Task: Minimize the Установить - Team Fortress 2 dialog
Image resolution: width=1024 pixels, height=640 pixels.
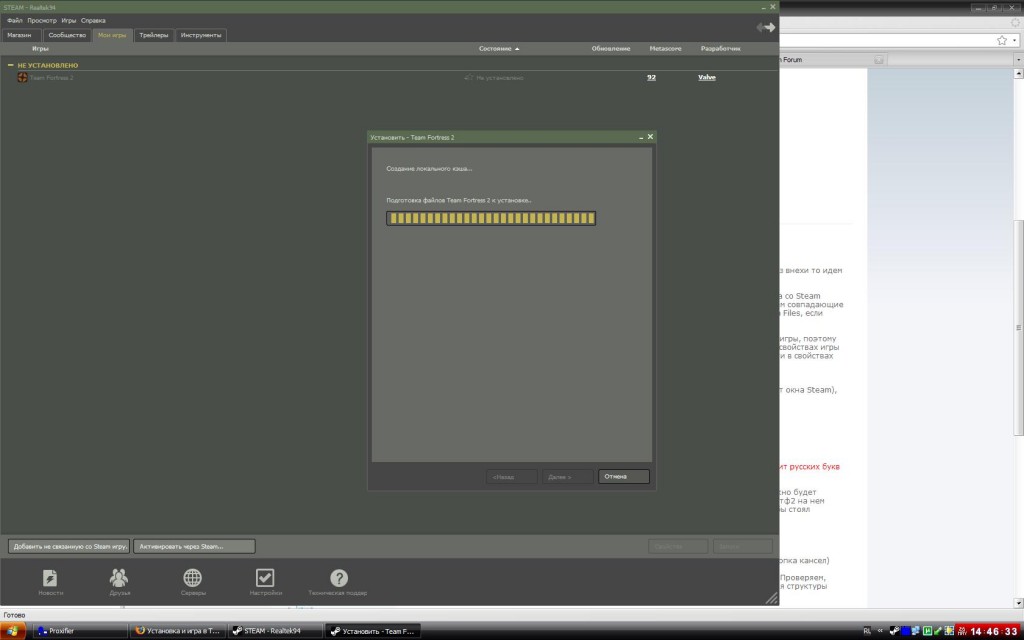Action: coord(641,137)
